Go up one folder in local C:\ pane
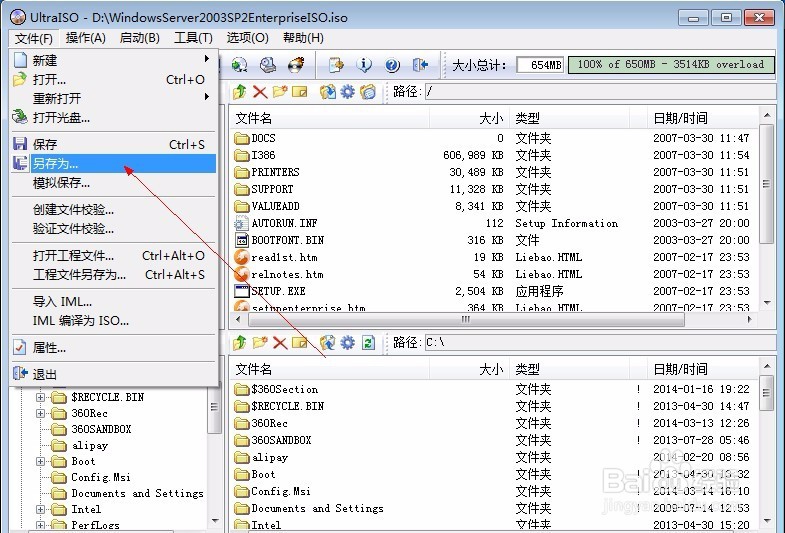The height and width of the screenshot is (533, 785). click(x=240, y=343)
